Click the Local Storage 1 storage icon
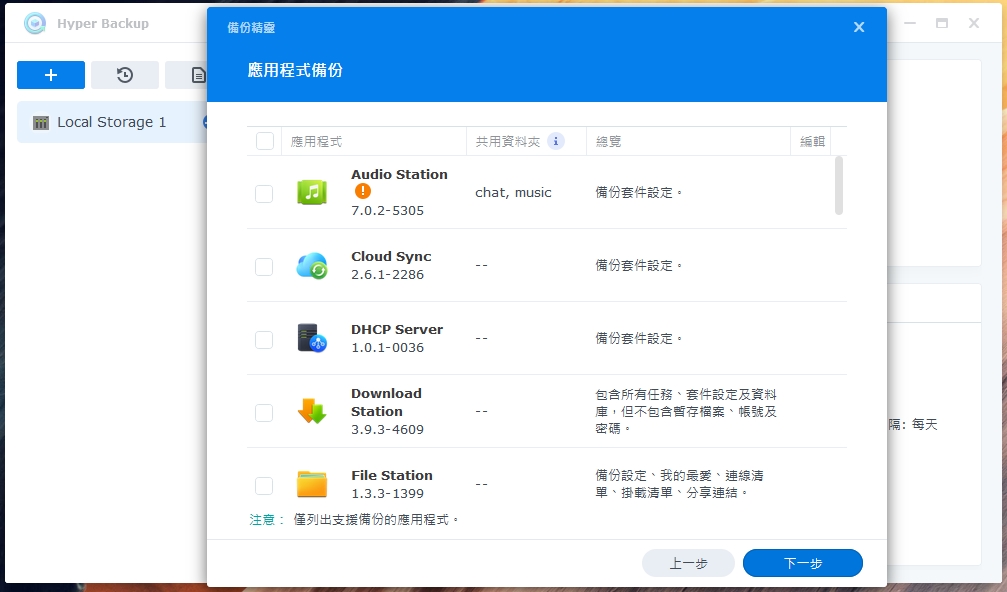The image size is (1007, 592). point(40,123)
